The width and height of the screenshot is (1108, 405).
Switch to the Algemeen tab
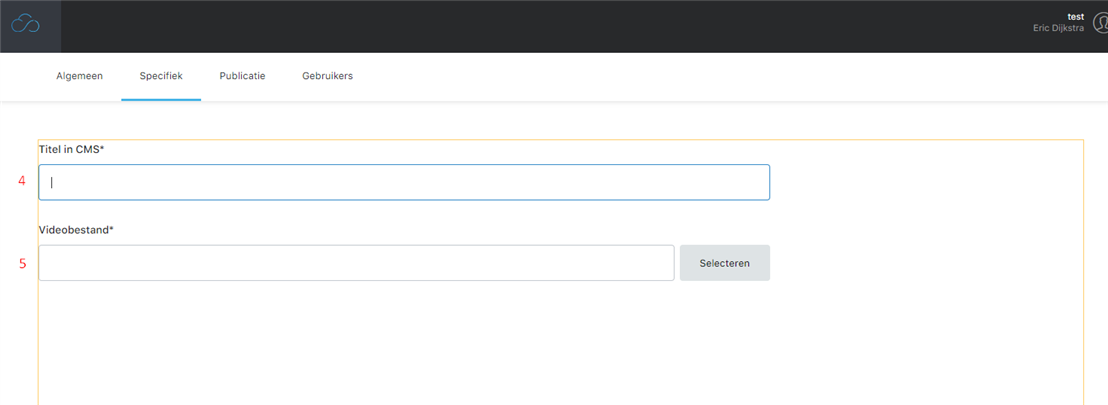pyautogui.click(x=80, y=76)
